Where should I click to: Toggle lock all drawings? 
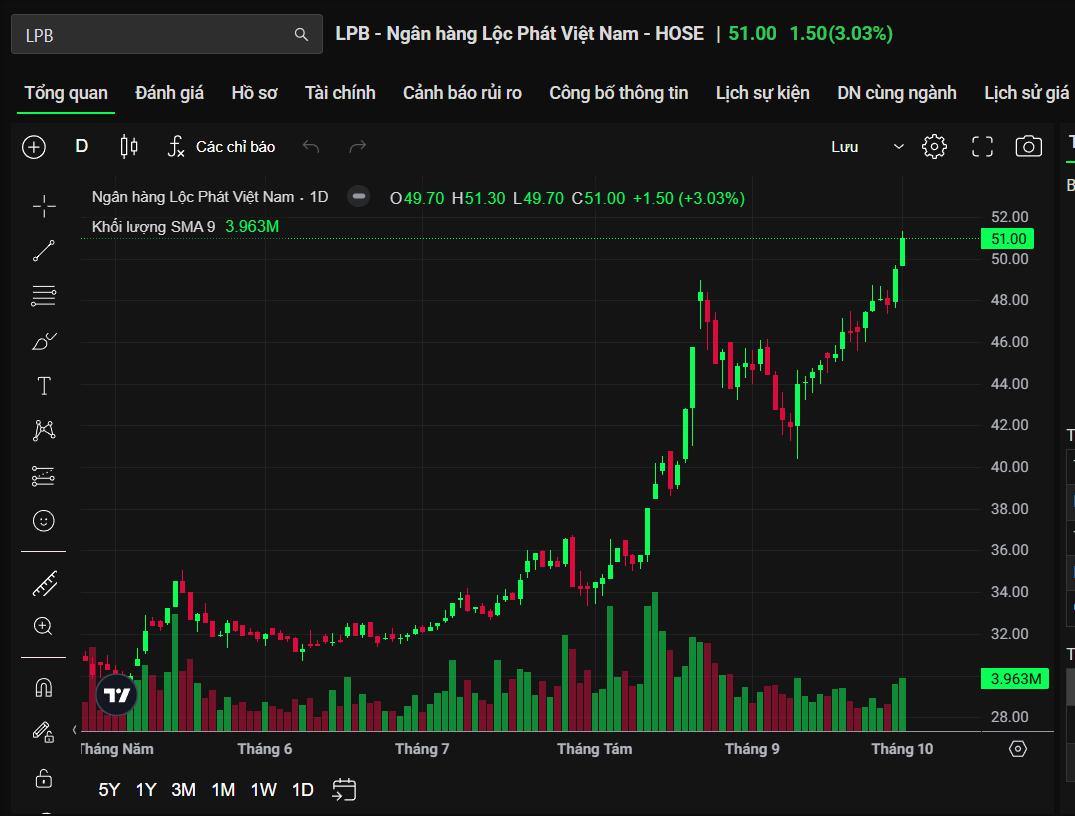coord(44,777)
